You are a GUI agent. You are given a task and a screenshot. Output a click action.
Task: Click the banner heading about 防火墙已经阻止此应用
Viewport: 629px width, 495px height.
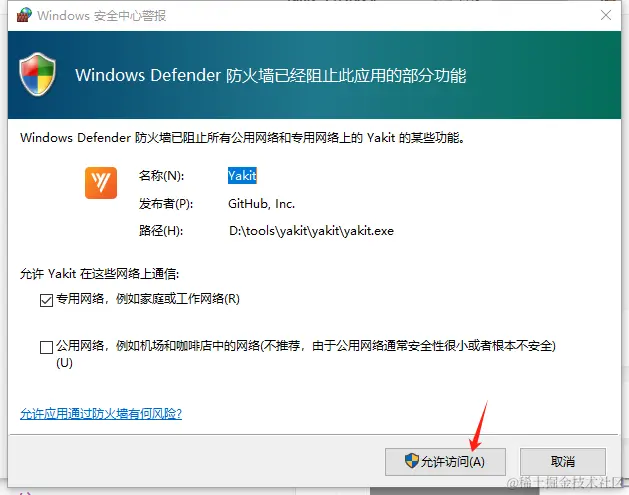[271, 75]
